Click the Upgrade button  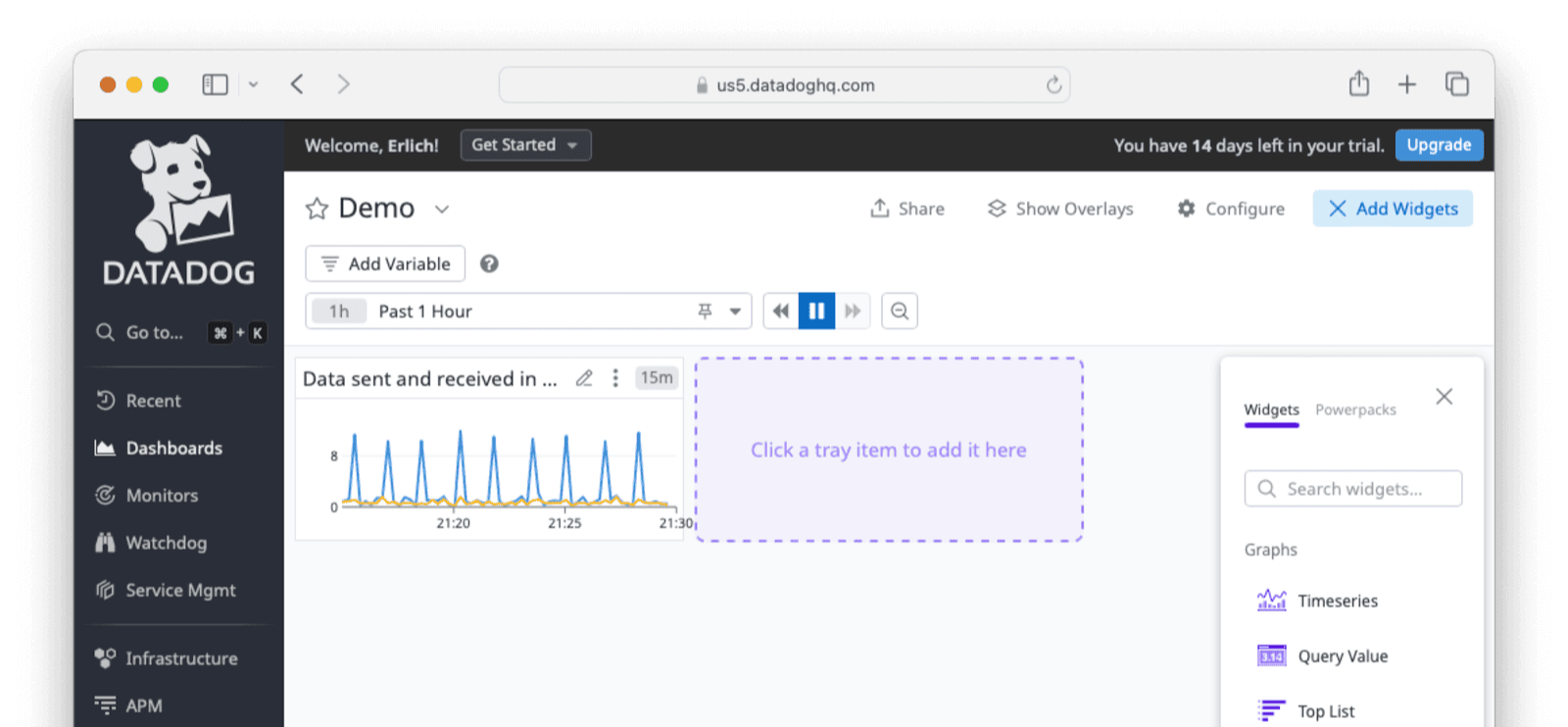coord(1439,145)
